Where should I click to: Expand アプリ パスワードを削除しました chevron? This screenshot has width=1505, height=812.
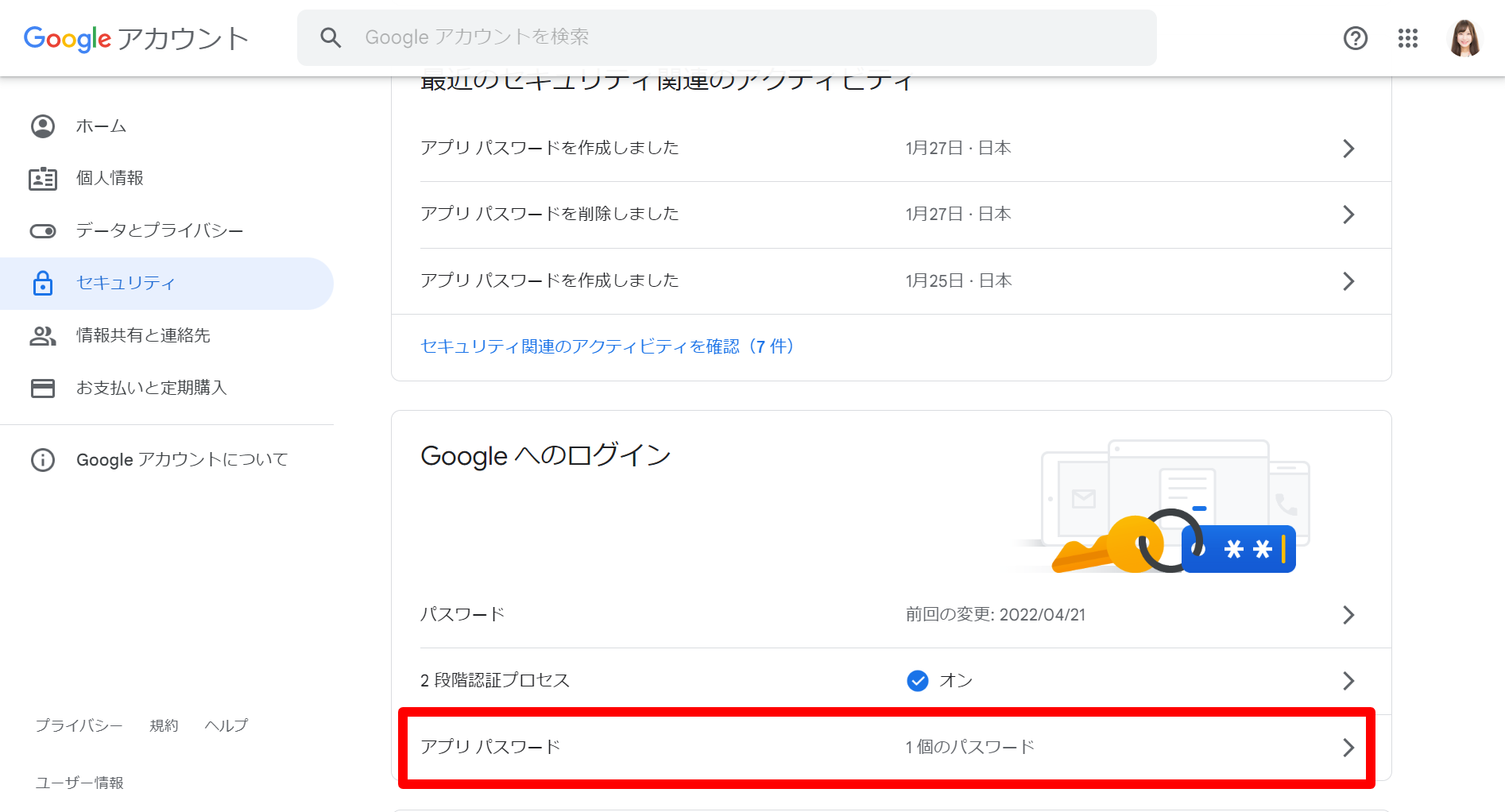[x=1348, y=215]
